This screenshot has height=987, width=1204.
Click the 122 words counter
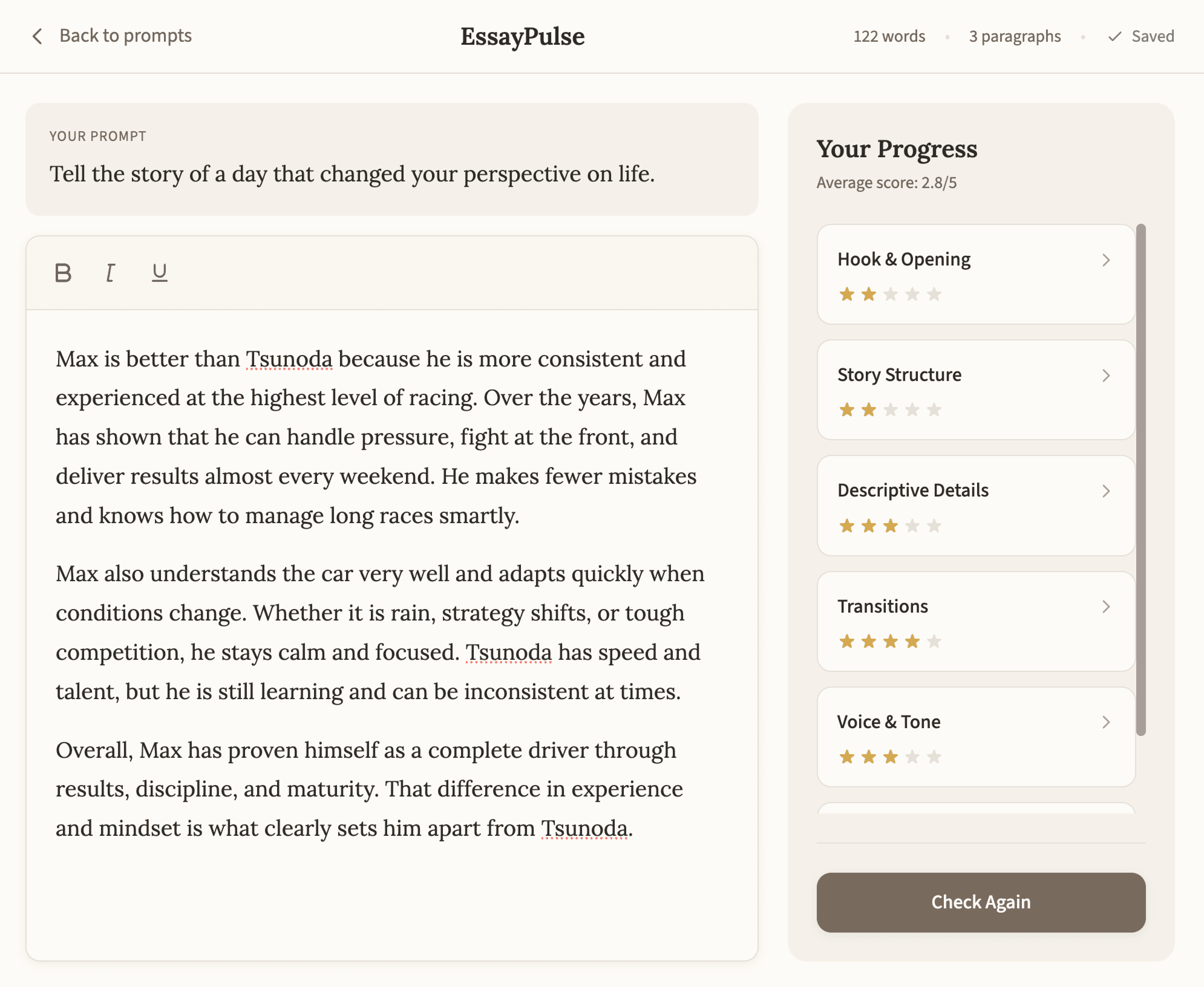(x=889, y=36)
